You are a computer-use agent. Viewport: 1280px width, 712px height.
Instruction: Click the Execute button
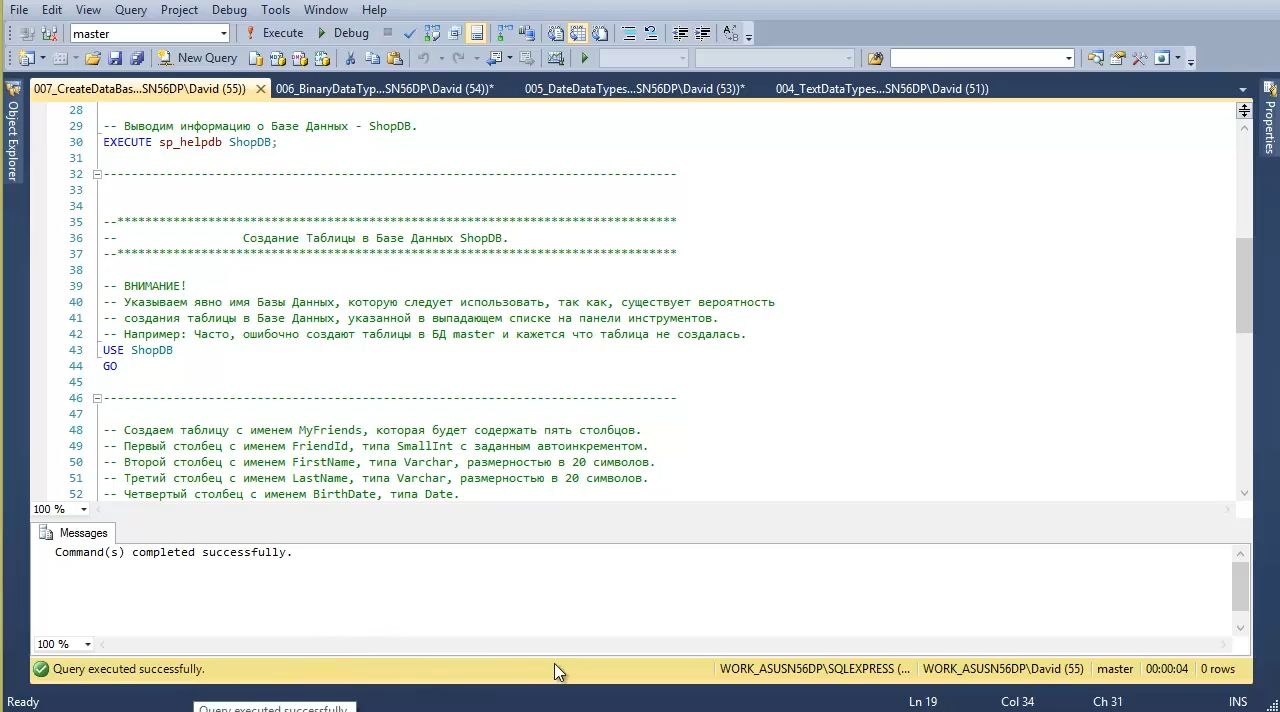pyautogui.click(x=275, y=33)
